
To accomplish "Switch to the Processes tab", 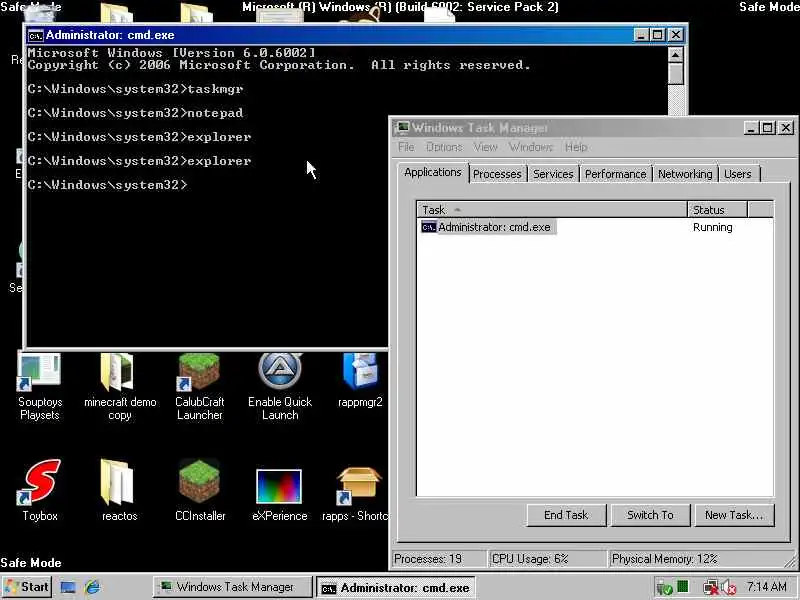I will [497, 174].
